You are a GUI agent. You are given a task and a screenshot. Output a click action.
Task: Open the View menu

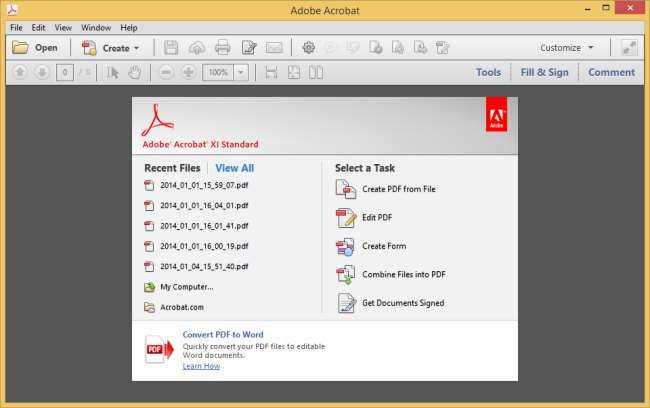point(63,28)
